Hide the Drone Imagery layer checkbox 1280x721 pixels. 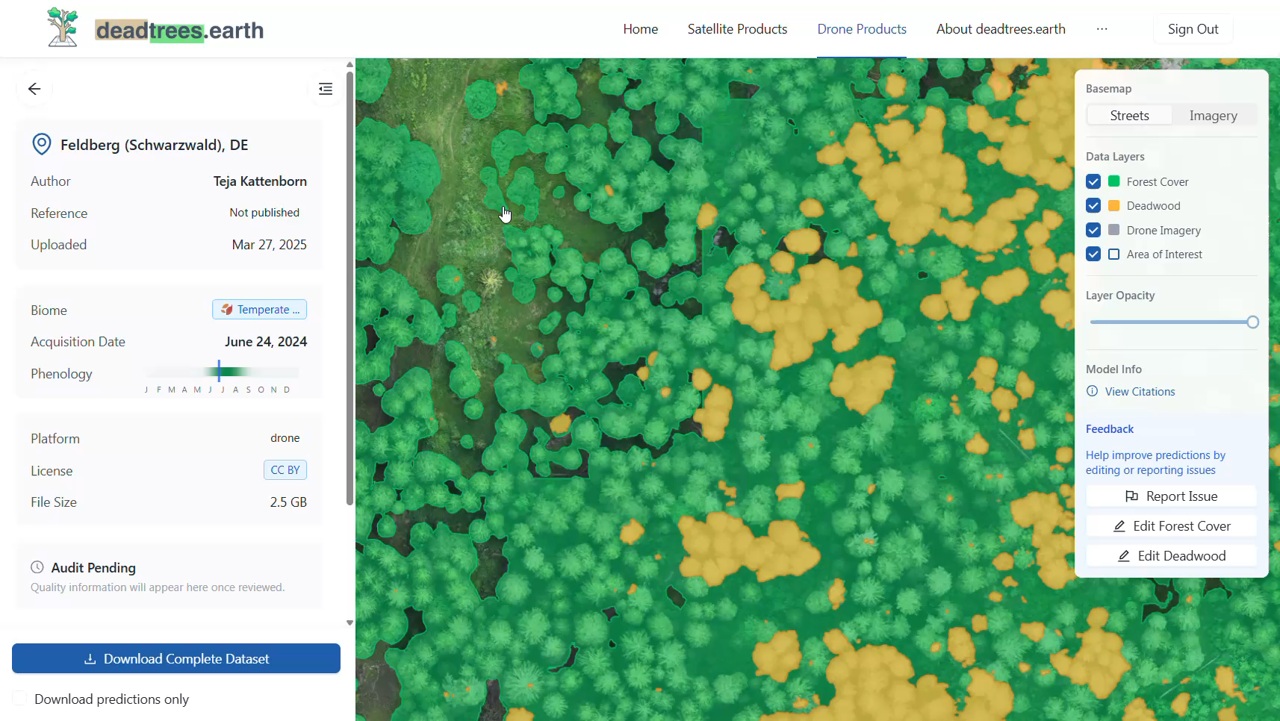coord(1093,230)
